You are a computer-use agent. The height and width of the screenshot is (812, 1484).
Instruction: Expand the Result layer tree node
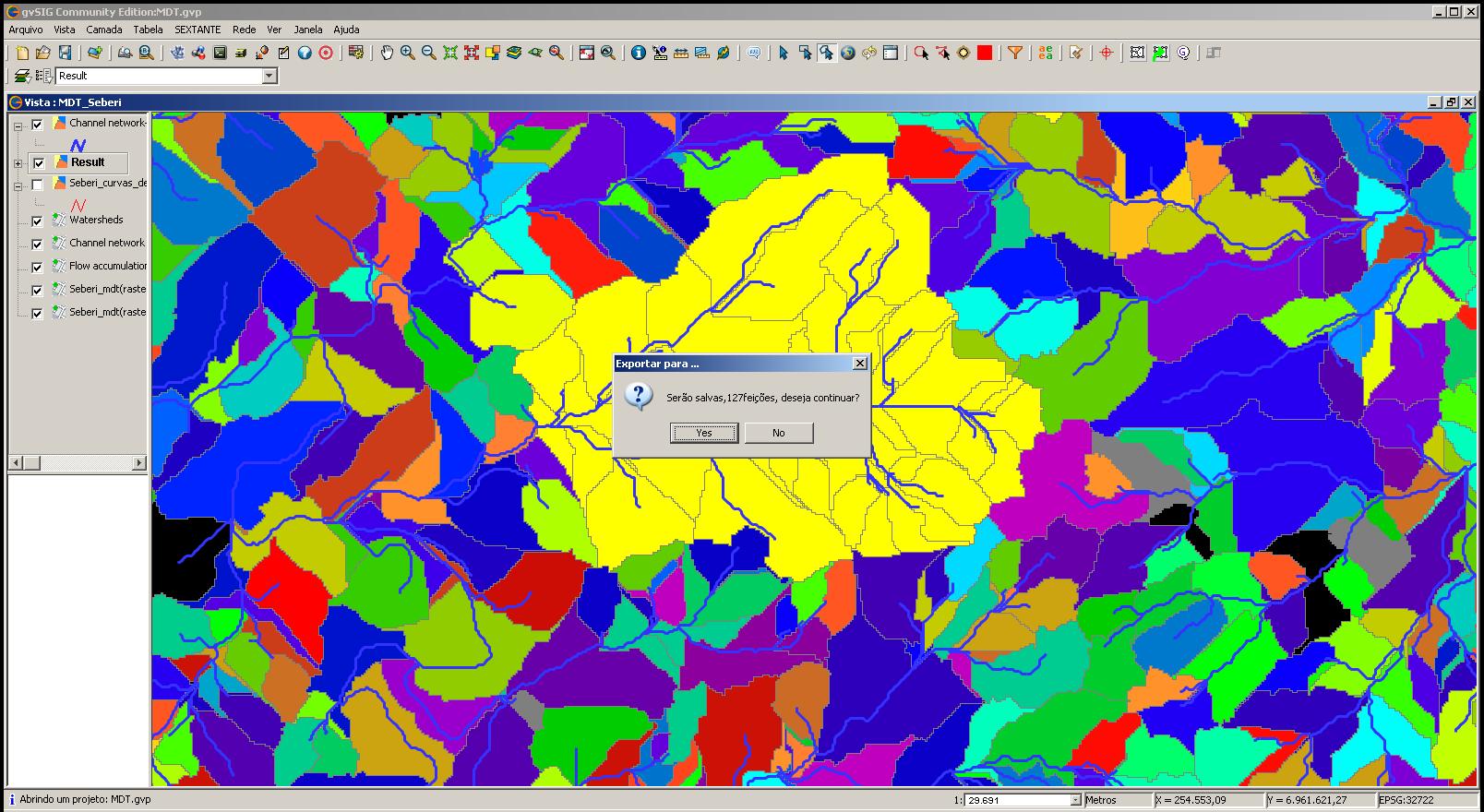click(18, 163)
